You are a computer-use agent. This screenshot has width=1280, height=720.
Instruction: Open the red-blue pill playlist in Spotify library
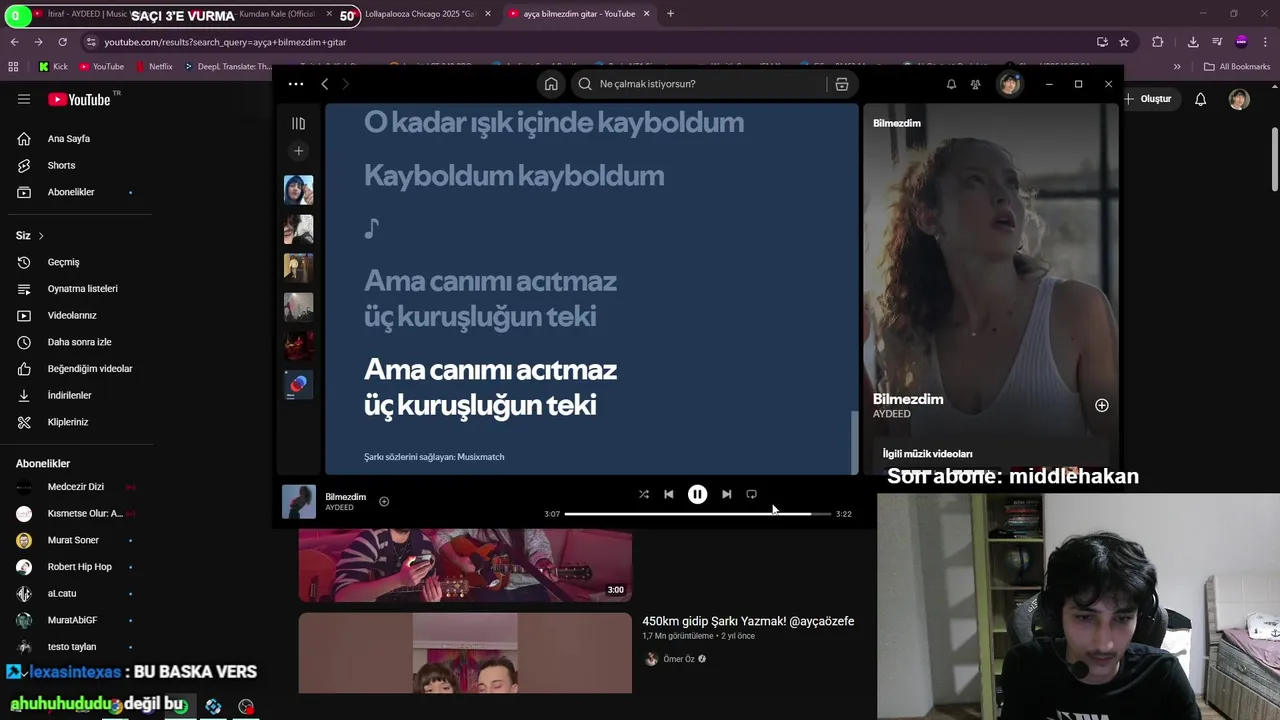pyautogui.click(x=298, y=385)
